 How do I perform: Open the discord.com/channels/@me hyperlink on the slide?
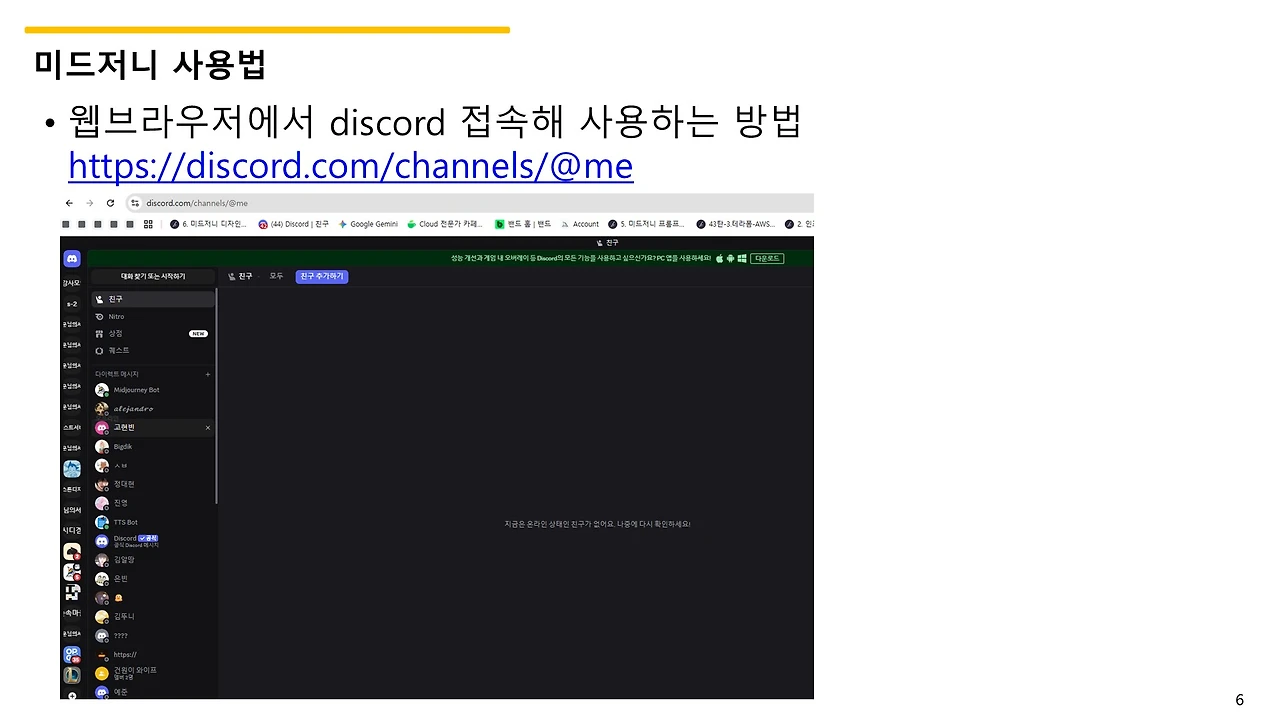350,165
